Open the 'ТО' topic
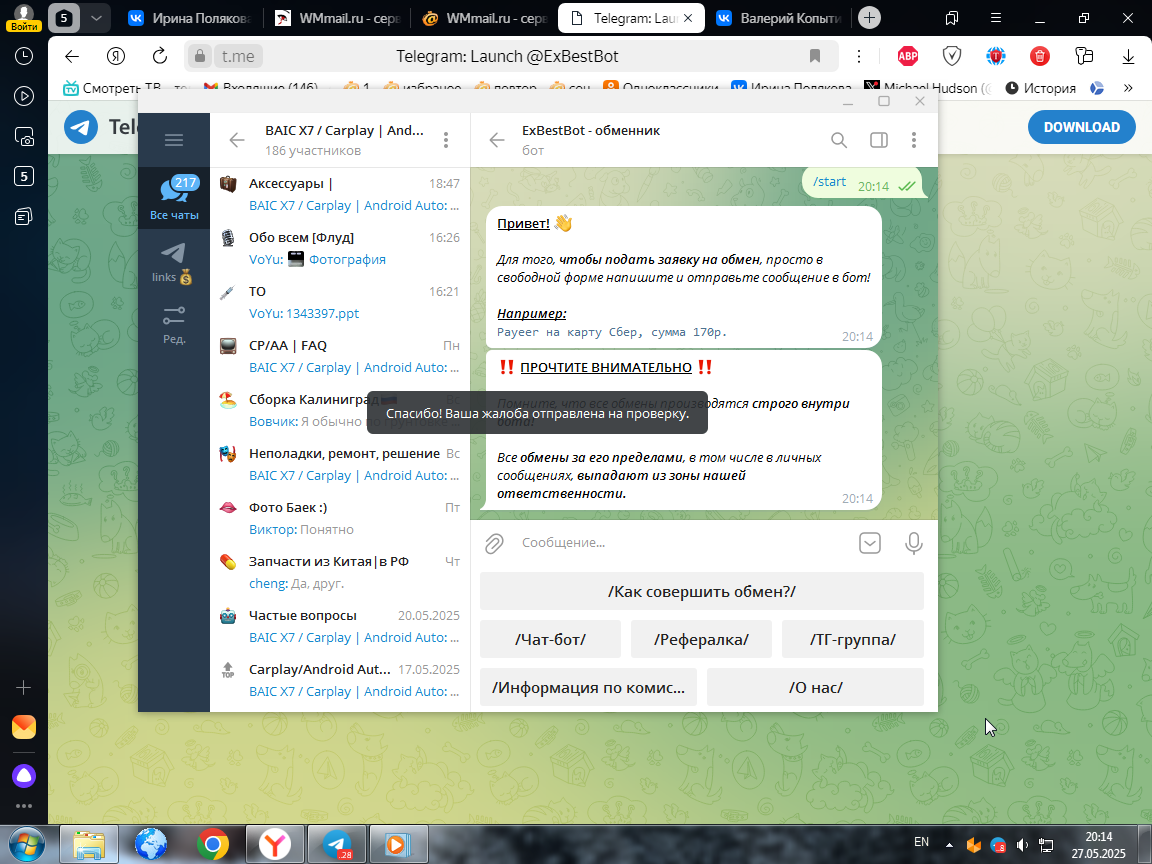The image size is (1152, 864). (339, 302)
